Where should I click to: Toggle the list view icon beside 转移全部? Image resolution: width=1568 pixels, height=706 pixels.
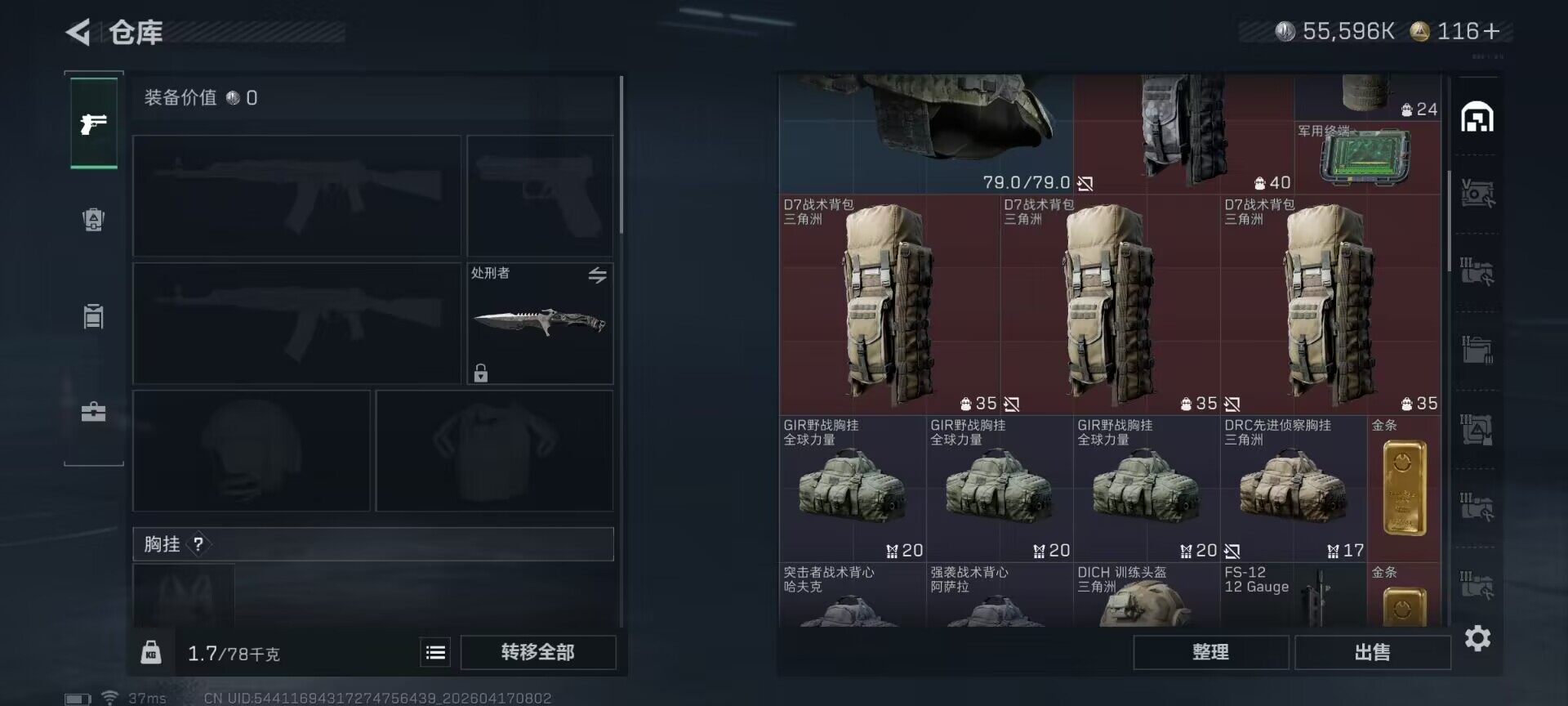point(435,652)
